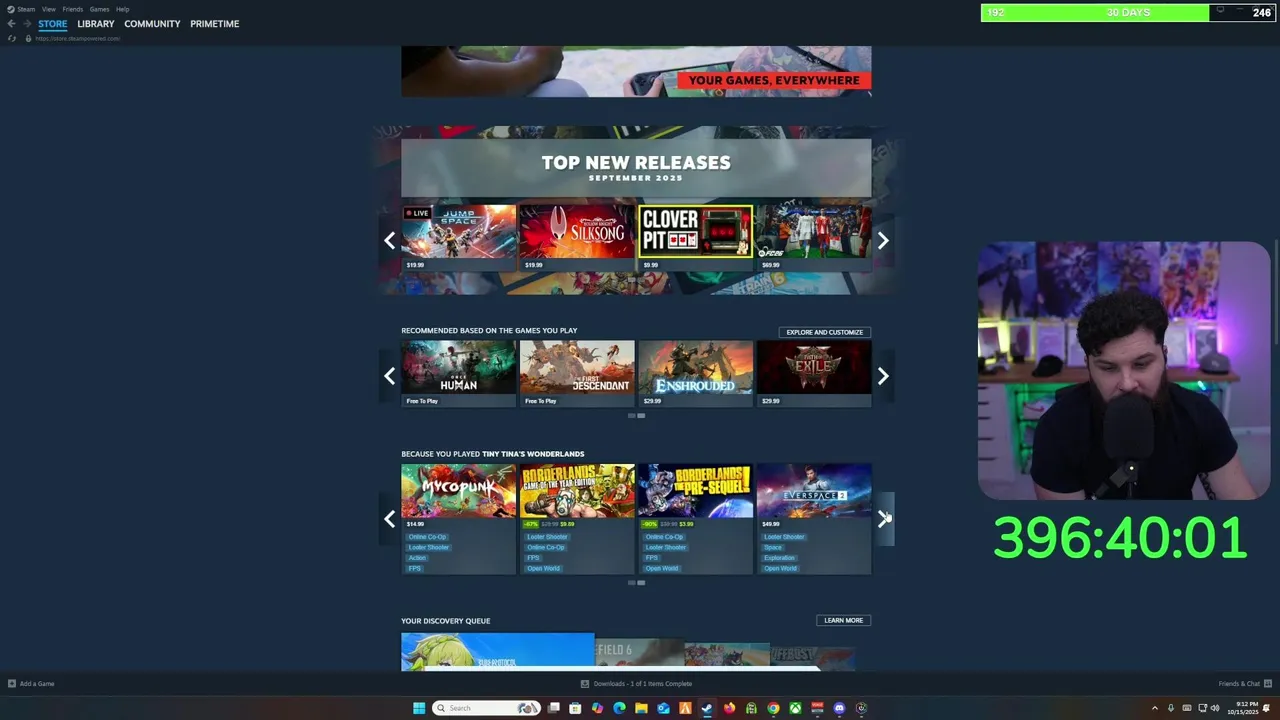Go back in the Recommended carousel
Viewport: 1280px width, 720px height.
pos(389,376)
